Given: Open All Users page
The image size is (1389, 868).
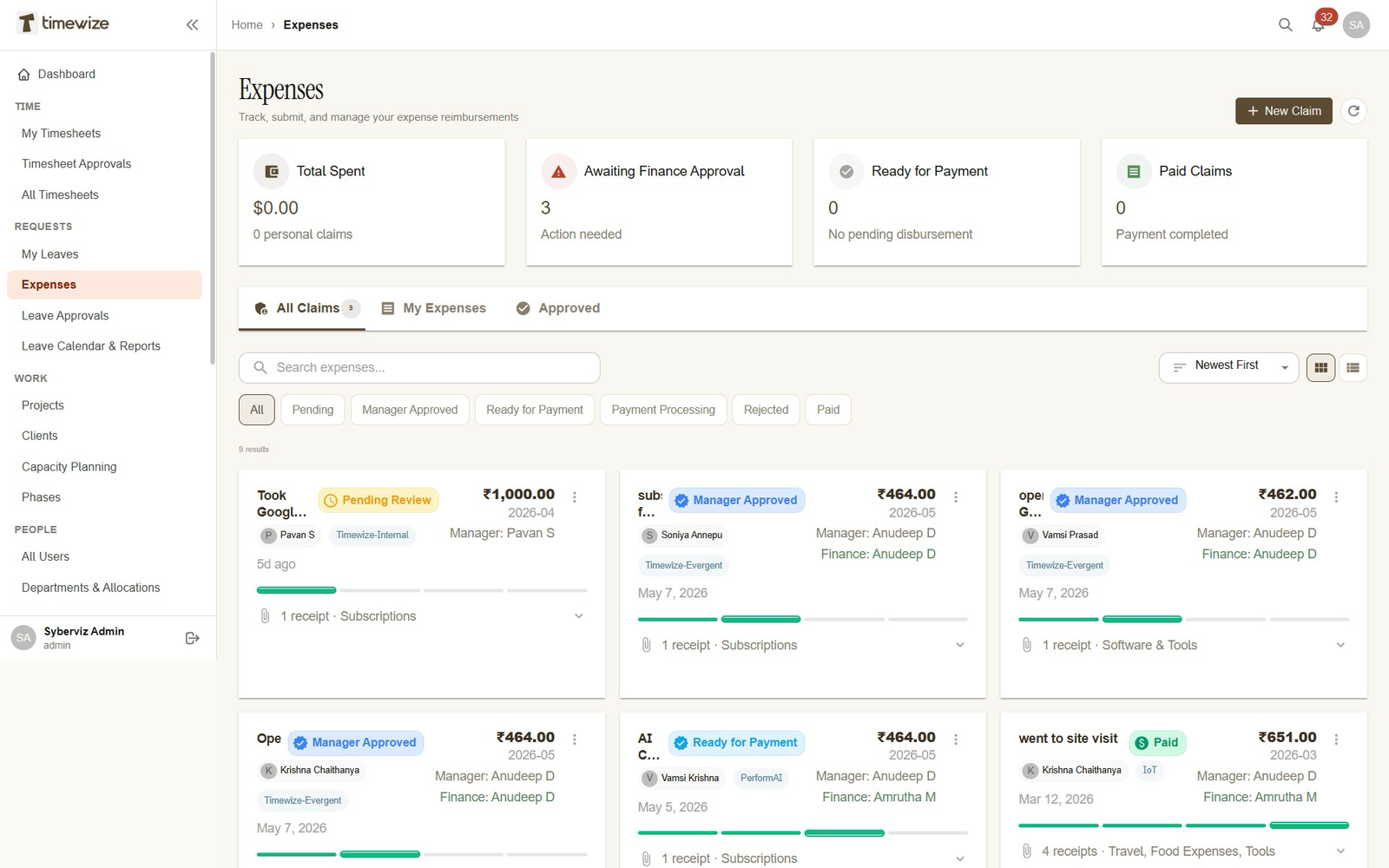Looking at the screenshot, I should tap(45, 556).
